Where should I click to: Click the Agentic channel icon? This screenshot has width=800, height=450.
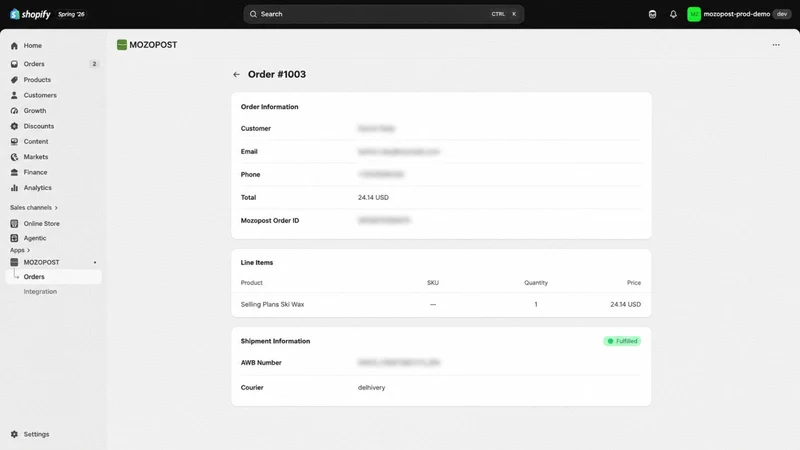[14, 238]
